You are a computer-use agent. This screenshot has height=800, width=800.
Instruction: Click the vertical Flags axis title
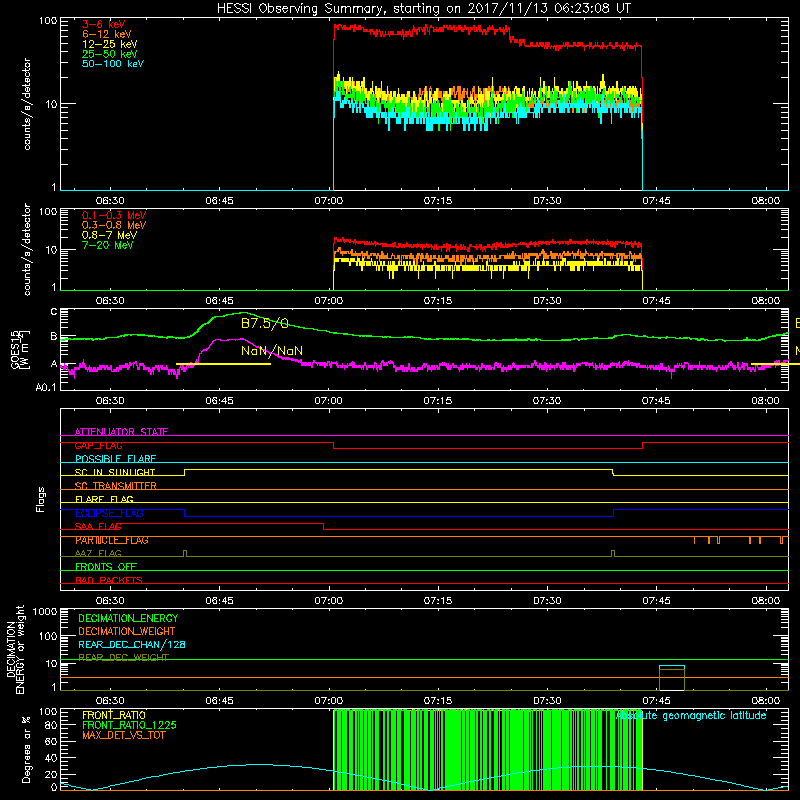pyautogui.click(x=41, y=499)
